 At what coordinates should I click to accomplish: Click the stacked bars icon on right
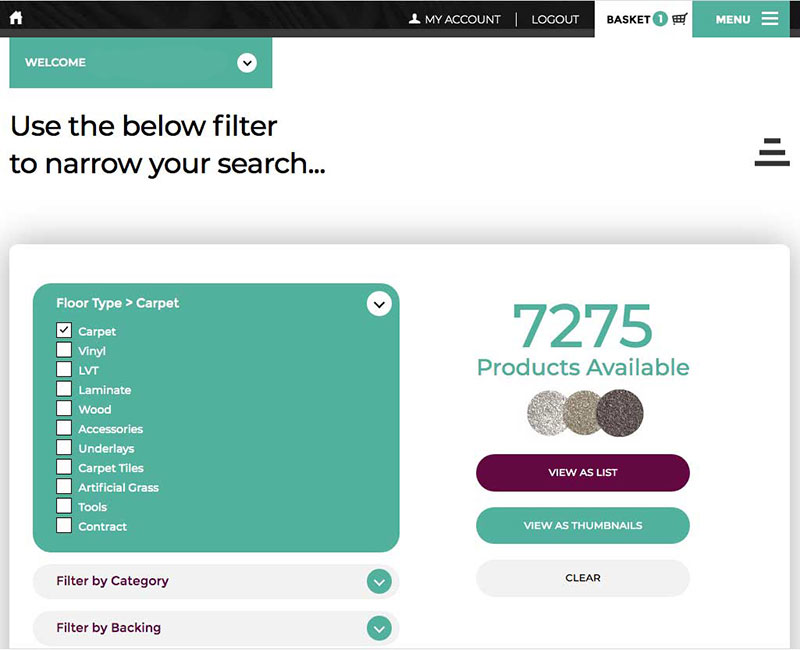tap(772, 152)
